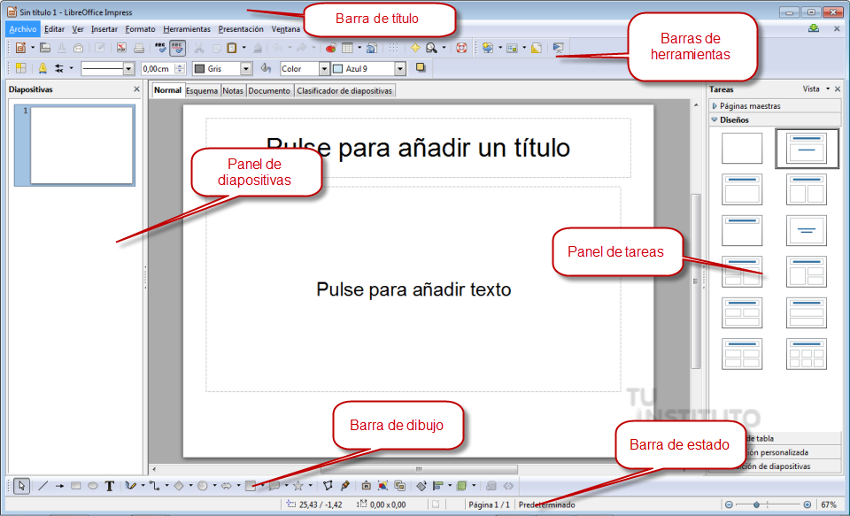Toggle the grid display icon in toolbar
Image resolution: width=850 pixels, height=516 pixels.
tap(394, 47)
